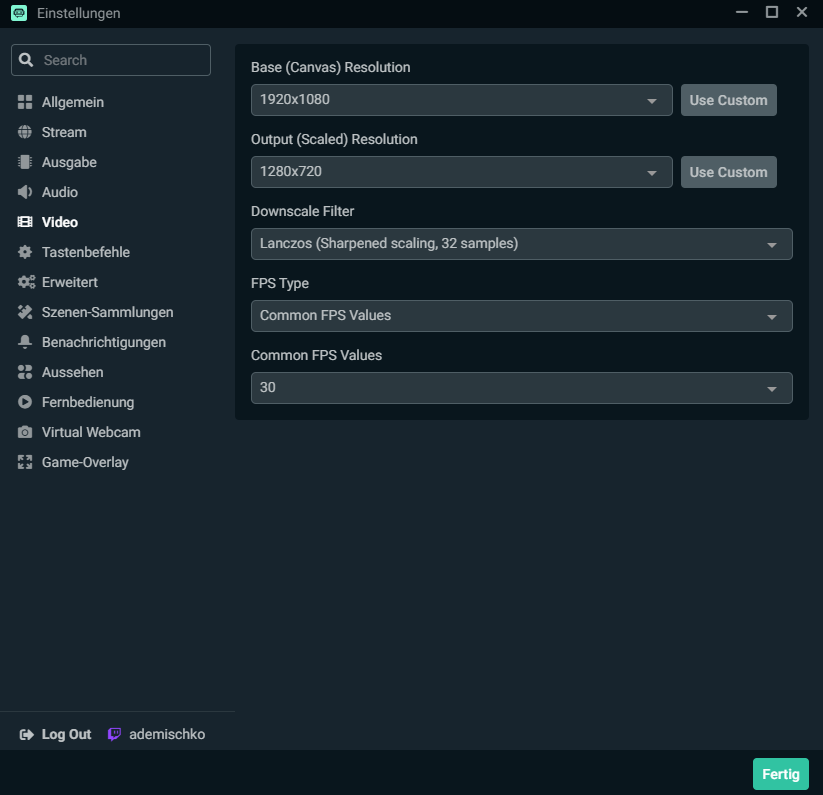Click the Allgemein grid icon in sidebar
The width and height of the screenshot is (823, 795).
click(x=25, y=102)
